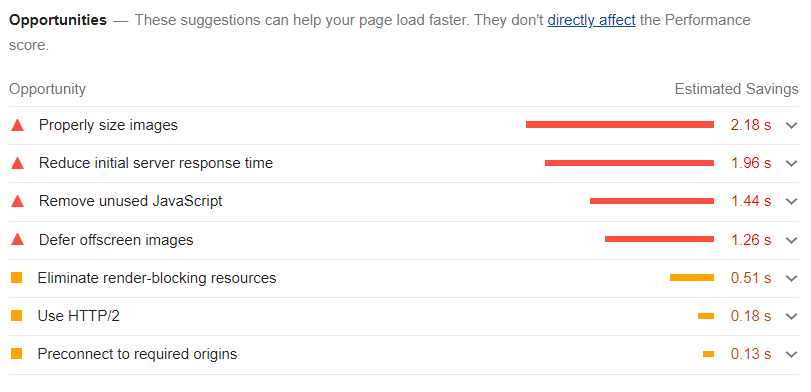
Task: Expand the Properly size images chevron
Action: pyautogui.click(x=791, y=125)
